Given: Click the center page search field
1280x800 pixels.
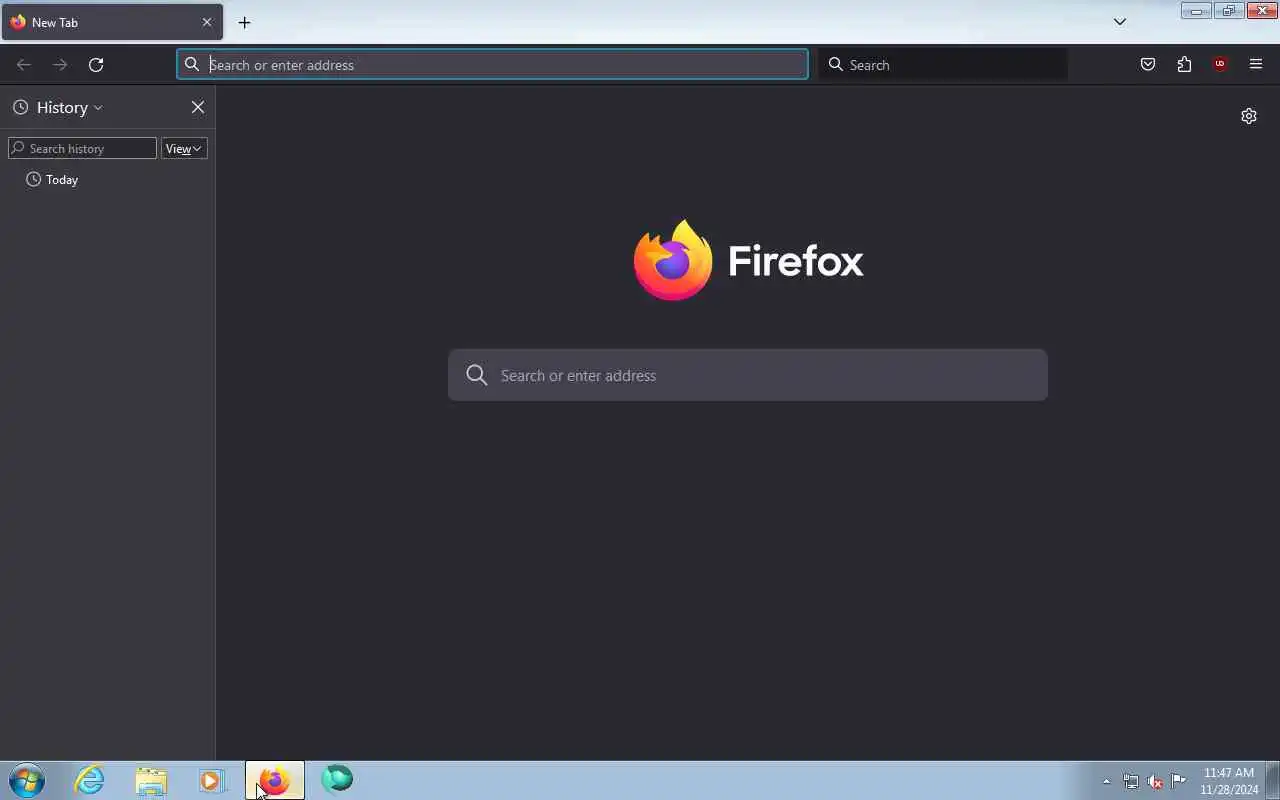Looking at the screenshot, I should coord(748,375).
